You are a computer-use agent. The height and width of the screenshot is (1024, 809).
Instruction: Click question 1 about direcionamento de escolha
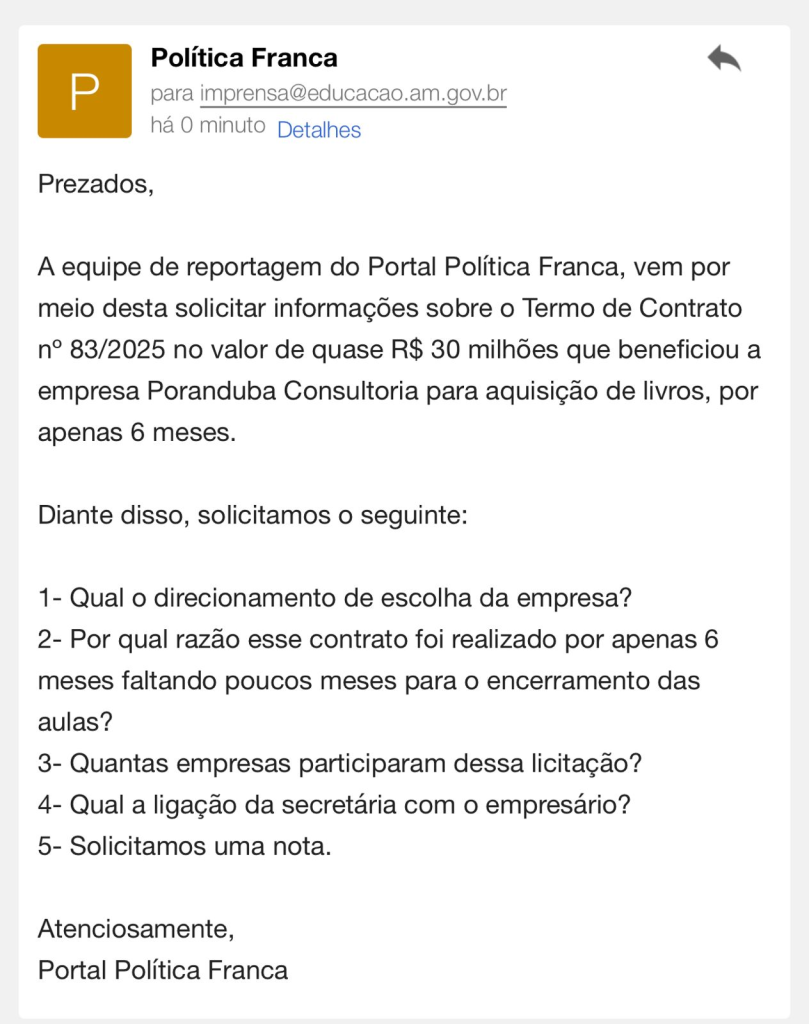click(x=335, y=599)
